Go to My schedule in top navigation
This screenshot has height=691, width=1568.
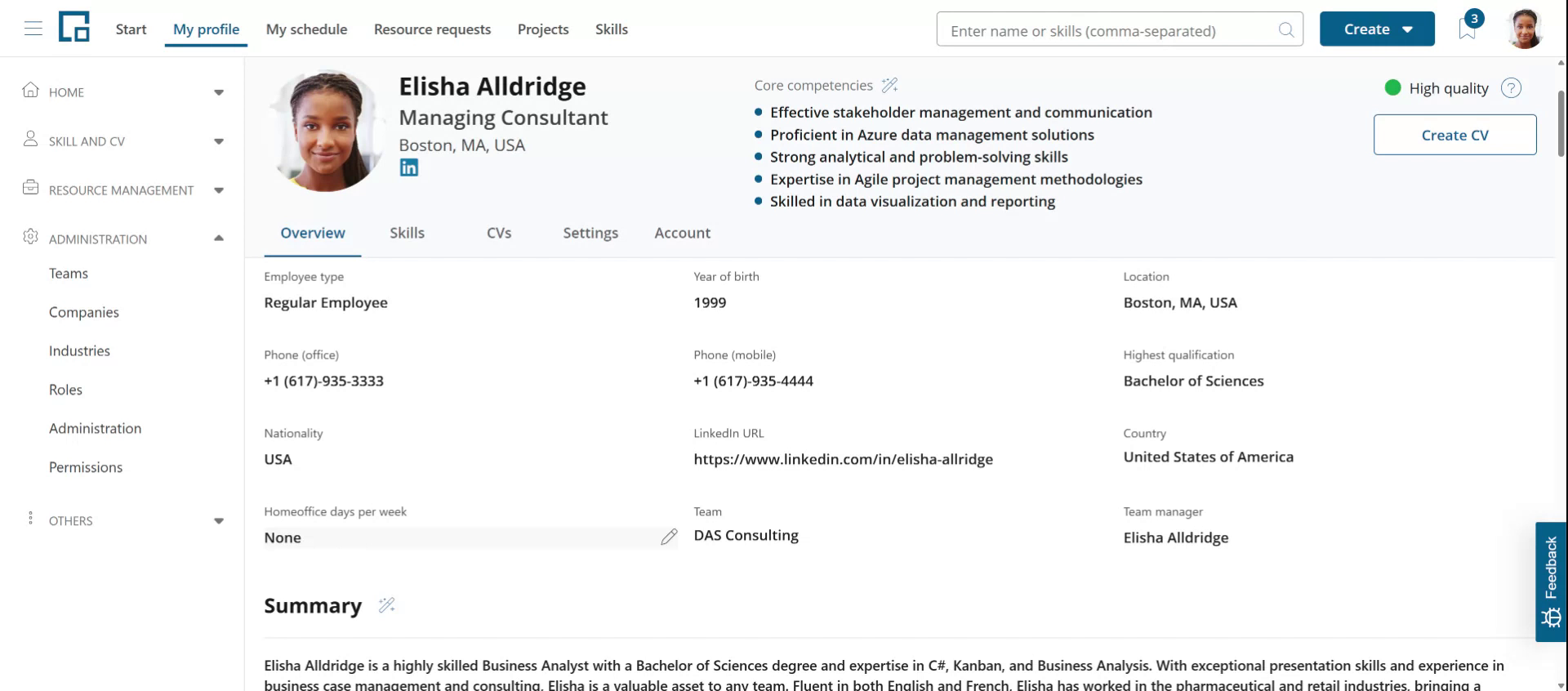tap(306, 29)
